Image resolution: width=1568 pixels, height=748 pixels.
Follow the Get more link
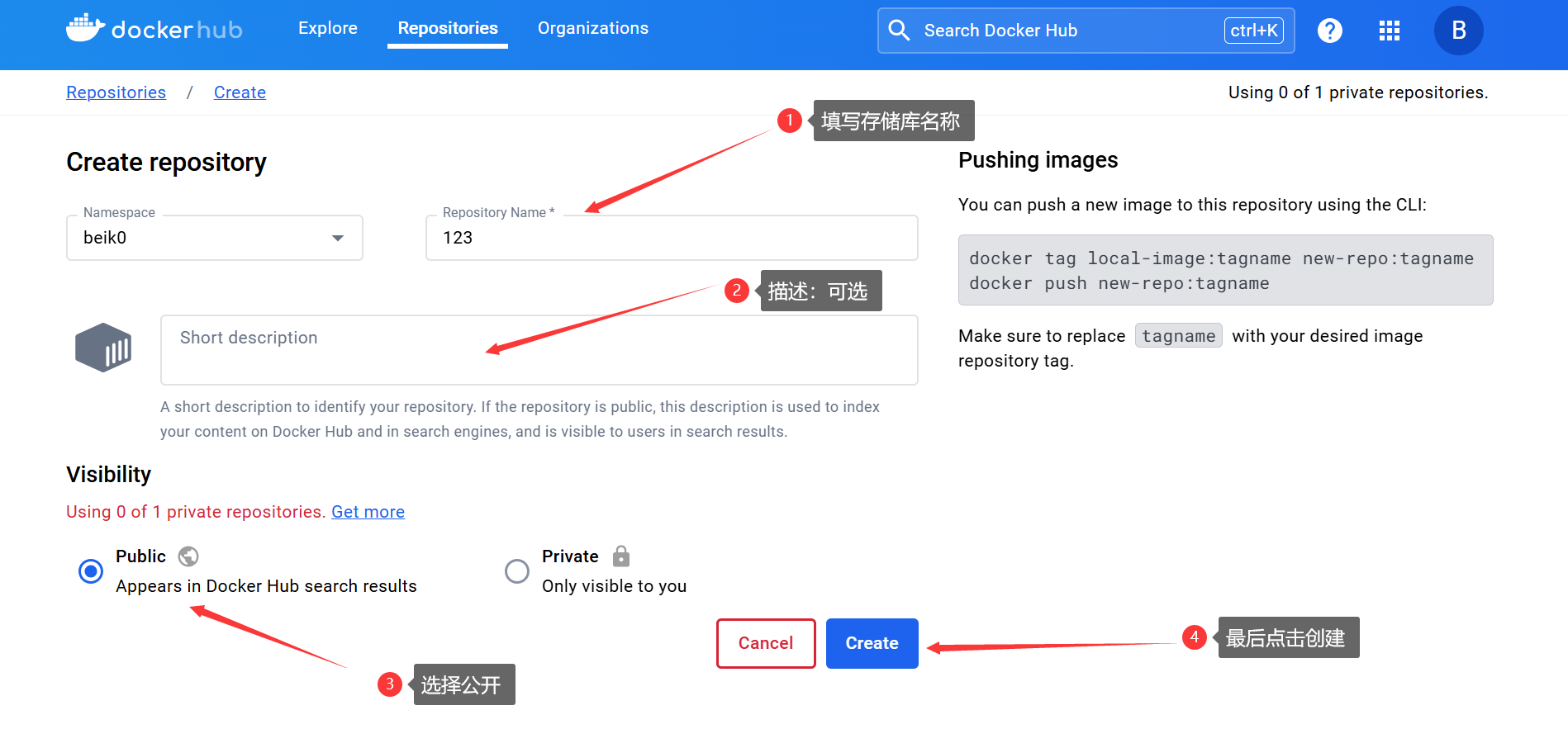[x=368, y=512]
